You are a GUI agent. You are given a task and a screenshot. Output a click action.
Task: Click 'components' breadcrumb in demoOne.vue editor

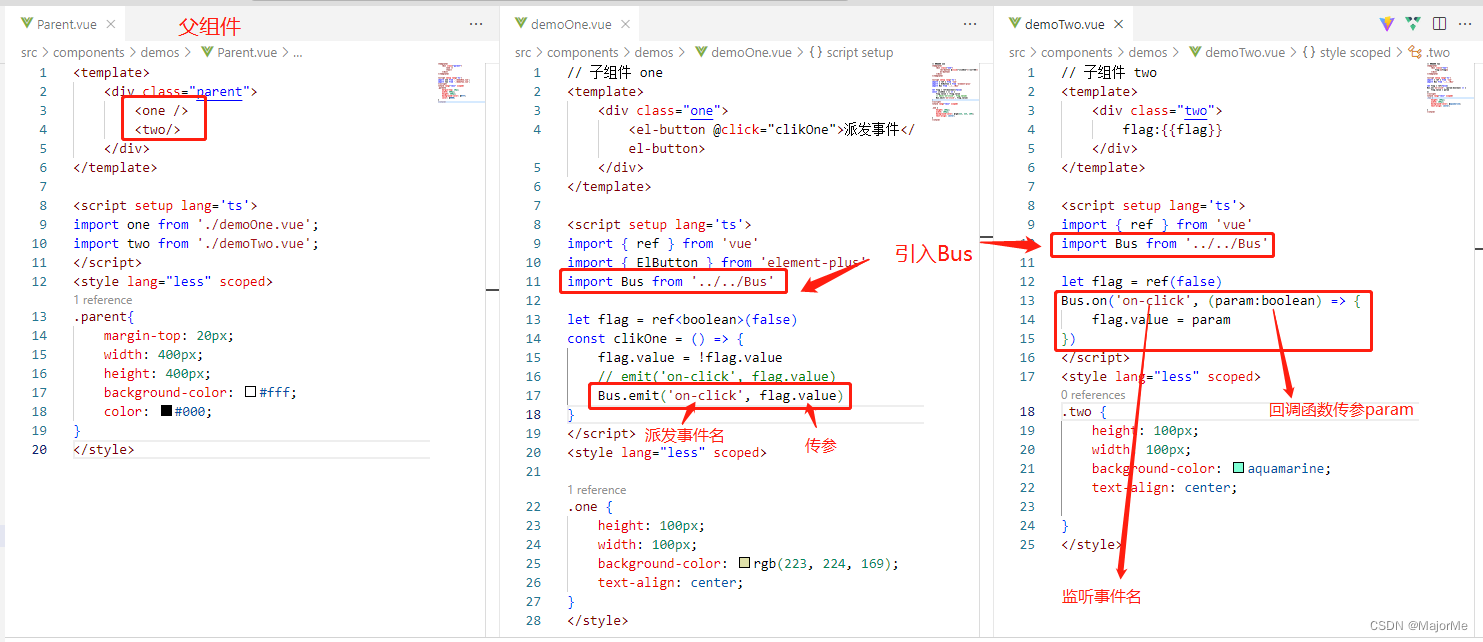pyautogui.click(x=583, y=52)
